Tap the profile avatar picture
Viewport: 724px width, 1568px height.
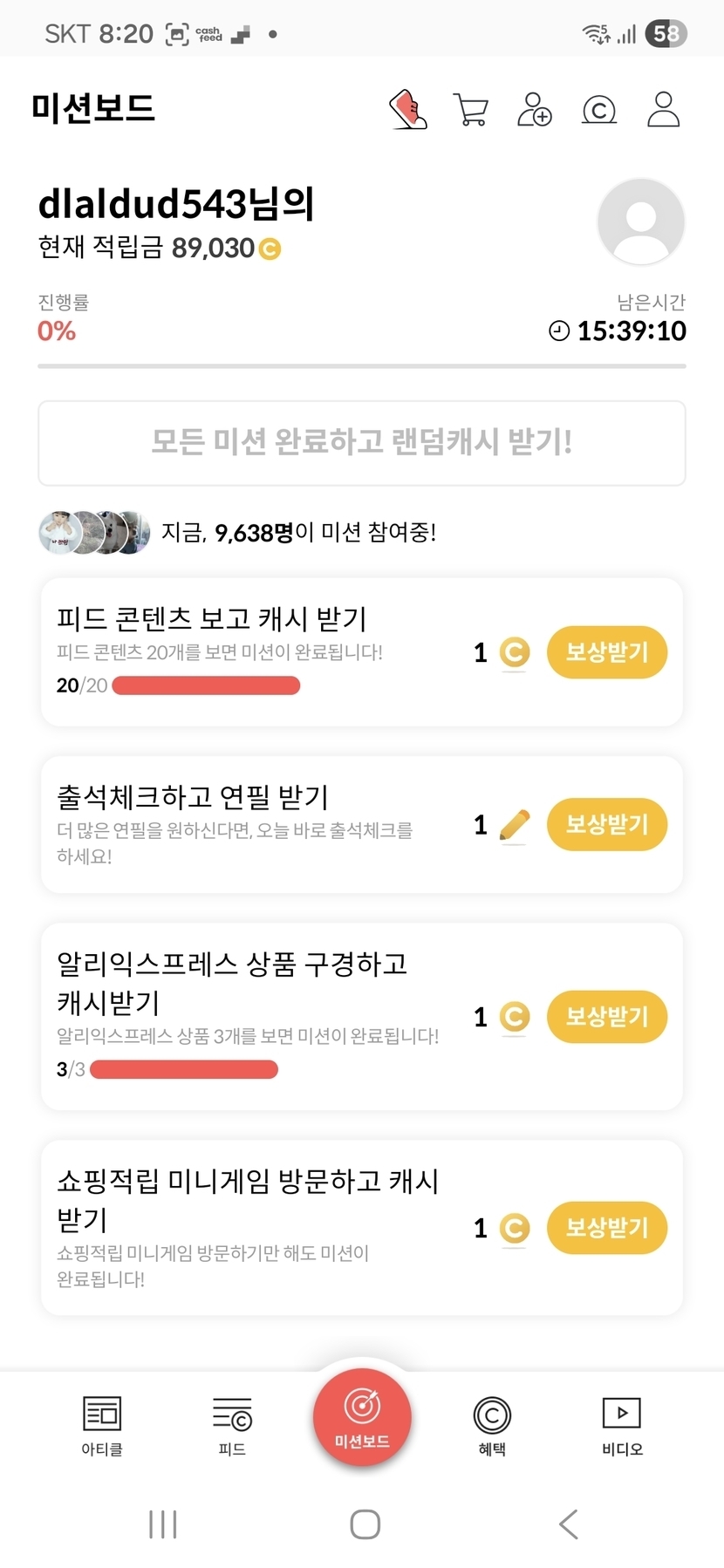pos(640,222)
